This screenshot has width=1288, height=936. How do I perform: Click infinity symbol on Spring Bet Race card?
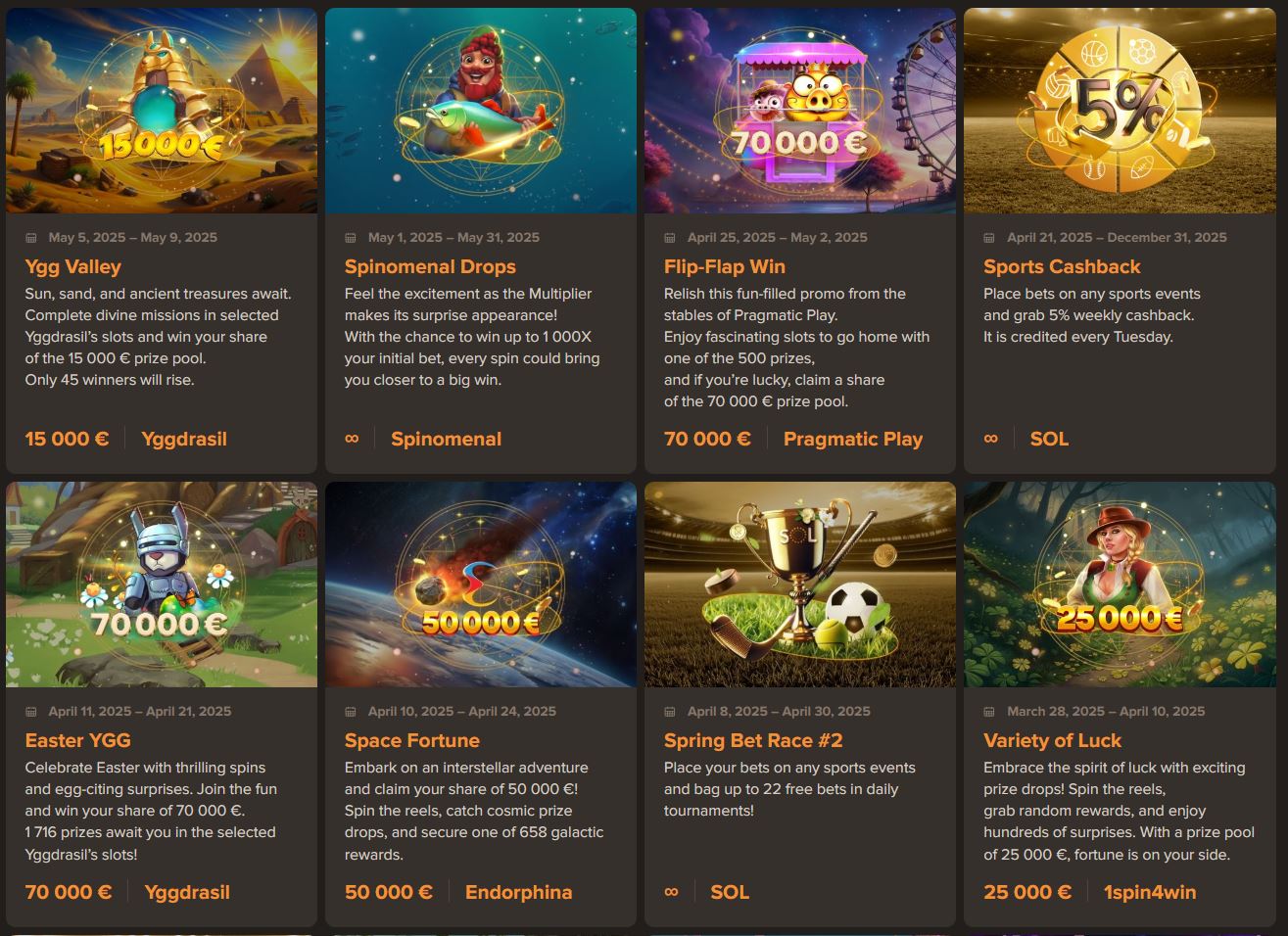[x=671, y=892]
